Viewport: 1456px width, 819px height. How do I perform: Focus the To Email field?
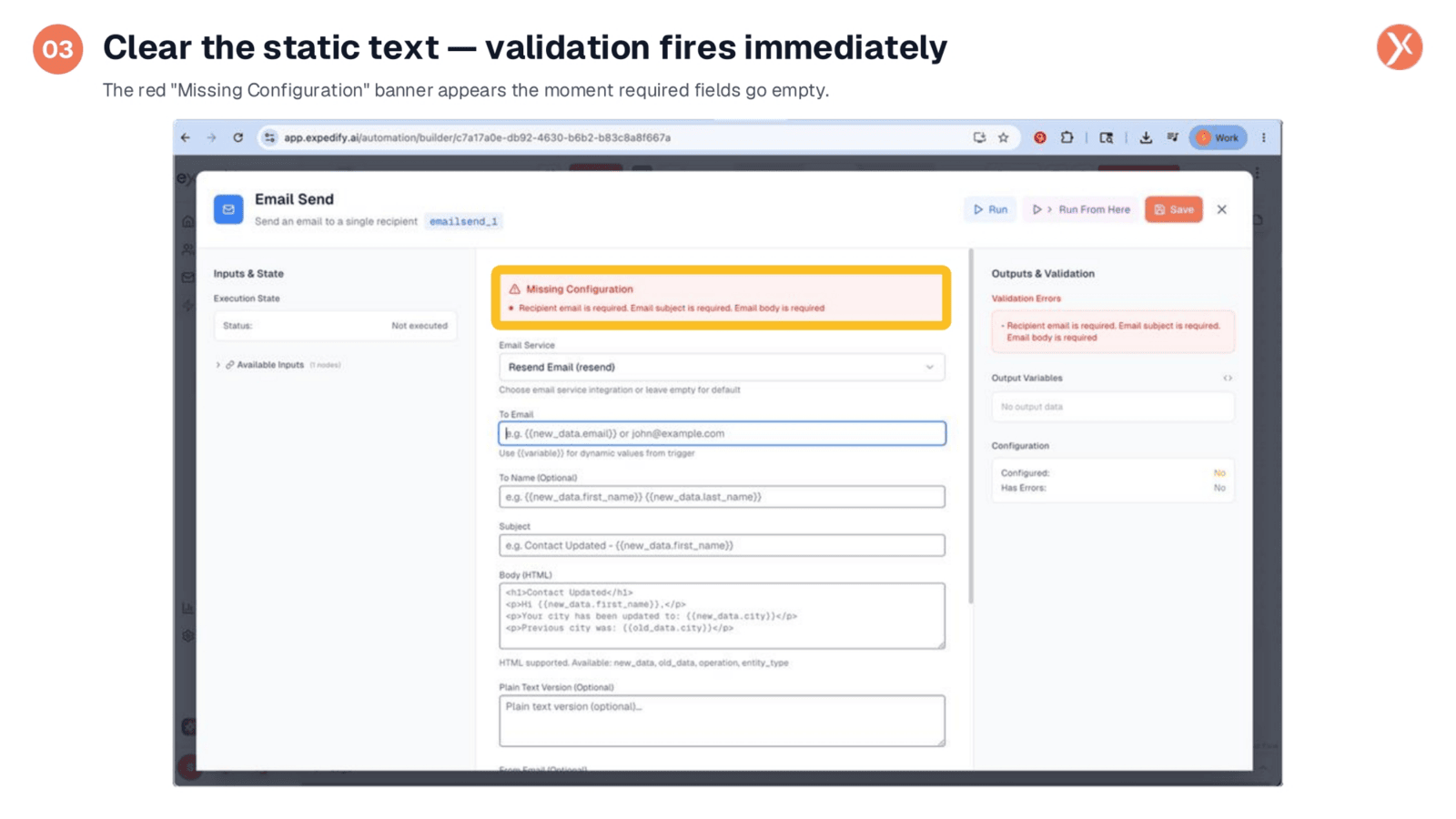722,433
